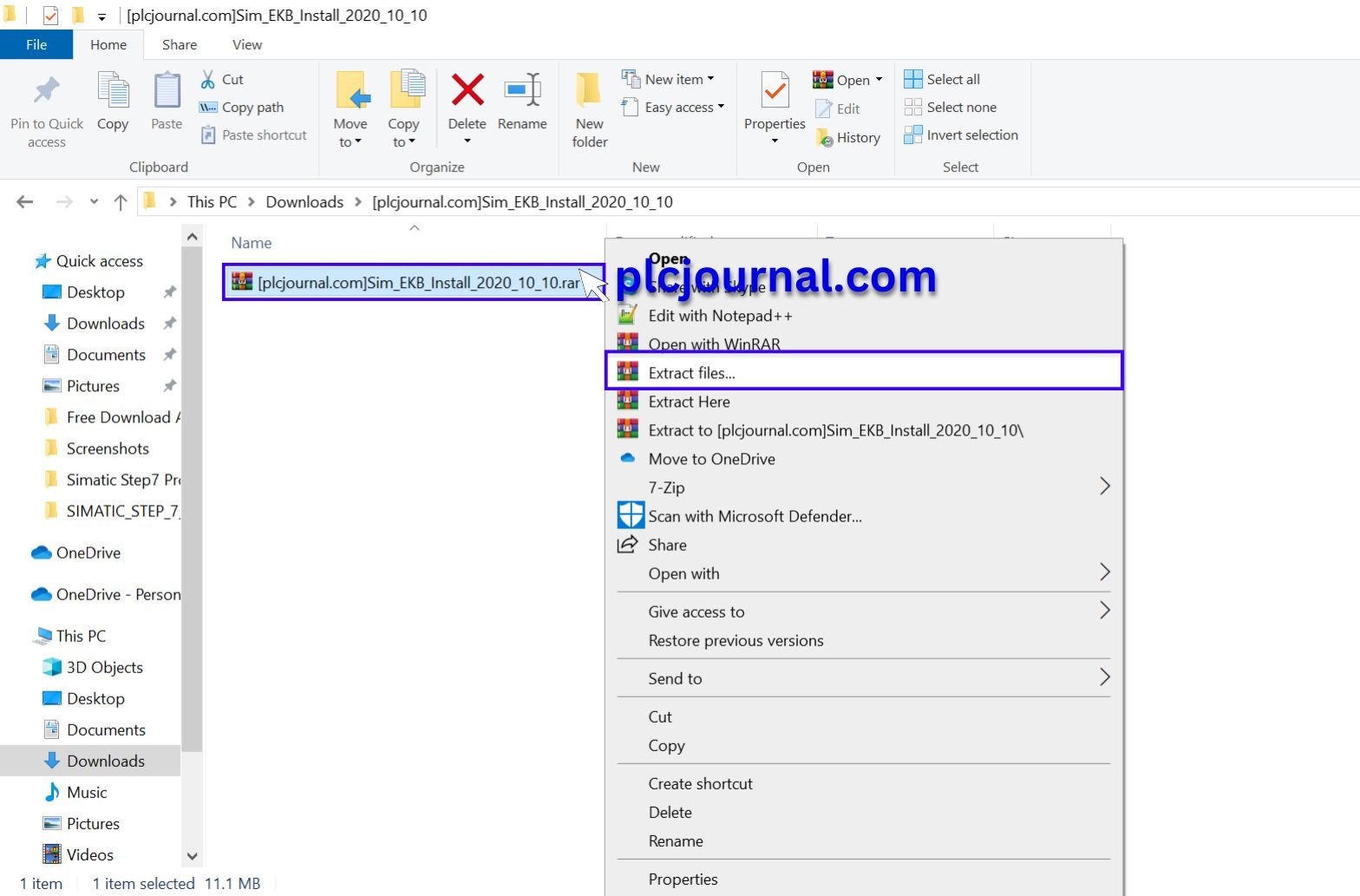Expand the Open with submenu
Screen dimensions: 1360x896
[863, 573]
